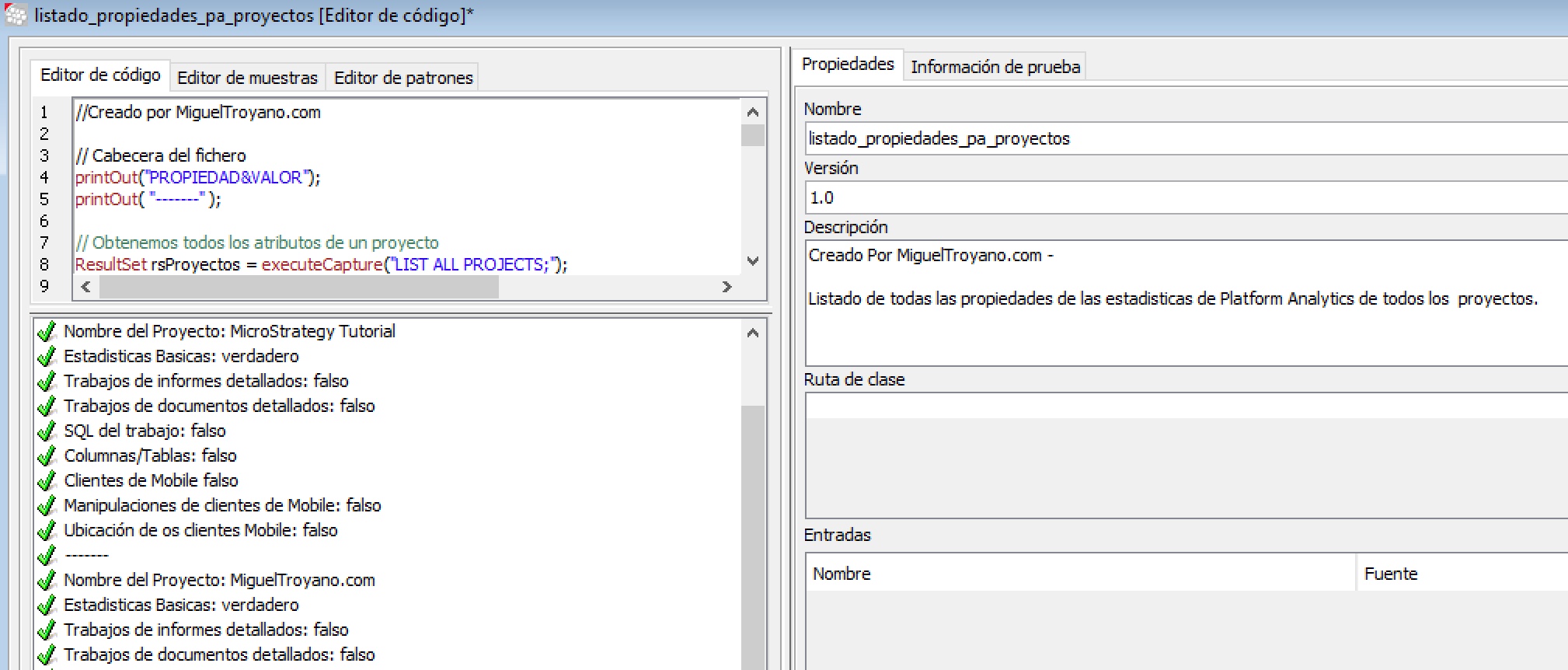Select 'Manipulaciones de clientes de Mobile: falso' row
Image resolution: width=1568 pixels, height=670 pixels.
pyautogui.click(x=222, y=505)
